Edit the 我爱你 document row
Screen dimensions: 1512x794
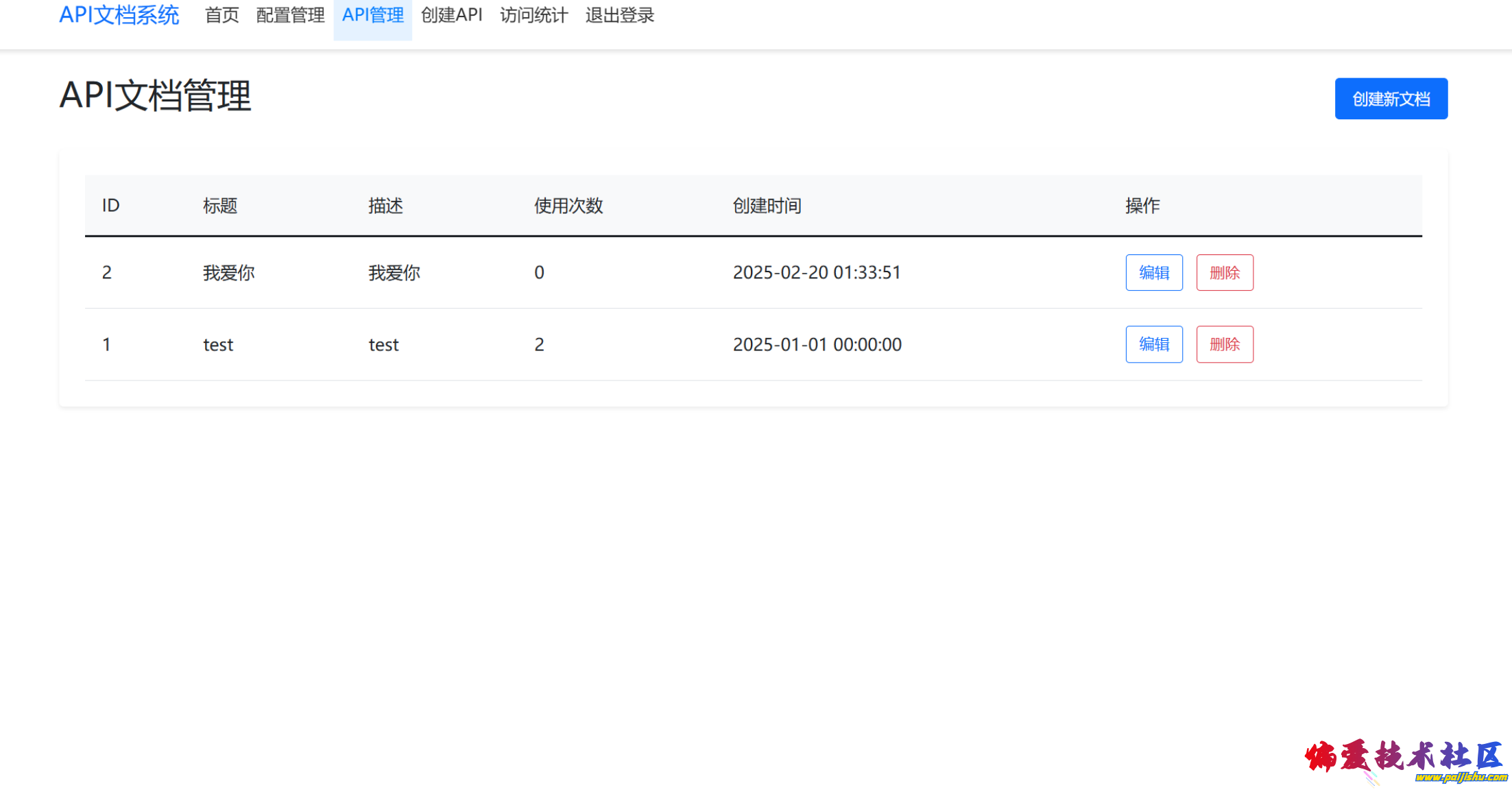[1153, 273]
